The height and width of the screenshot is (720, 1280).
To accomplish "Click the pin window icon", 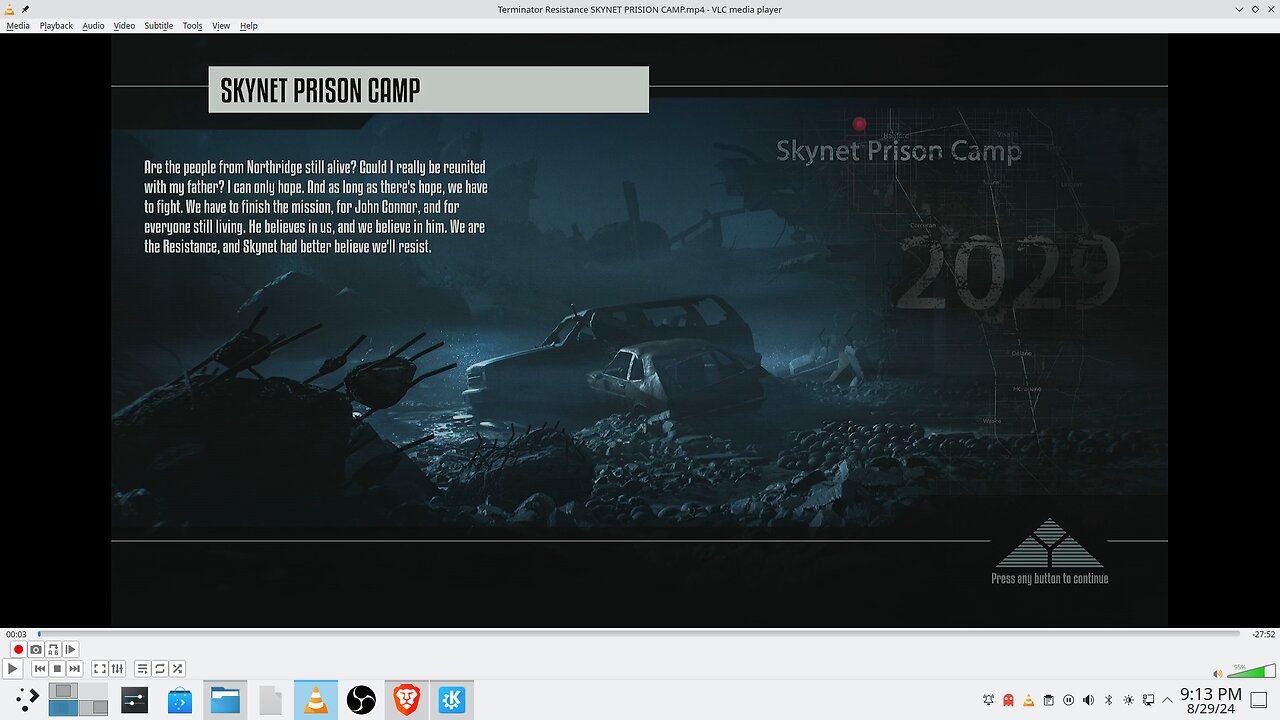I will point(25,9).
